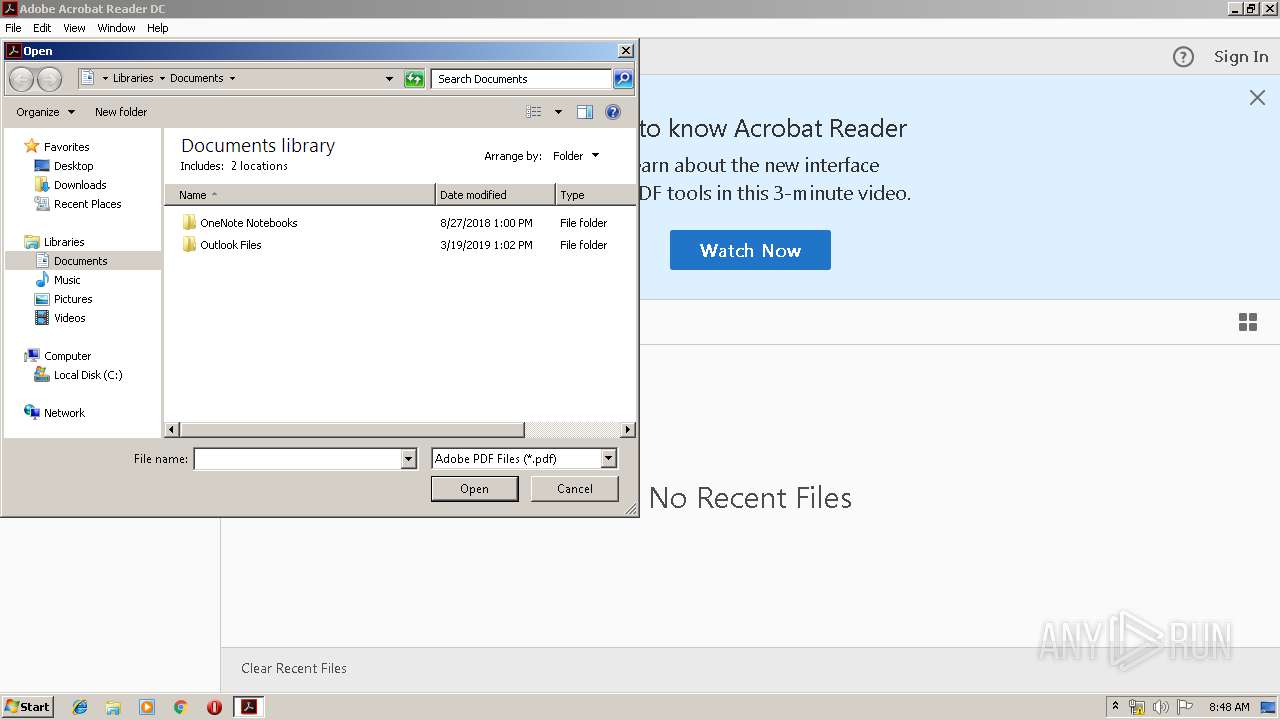Open Windows Explorer from taskbar
1280x720 pixels.
pos(113,707)
